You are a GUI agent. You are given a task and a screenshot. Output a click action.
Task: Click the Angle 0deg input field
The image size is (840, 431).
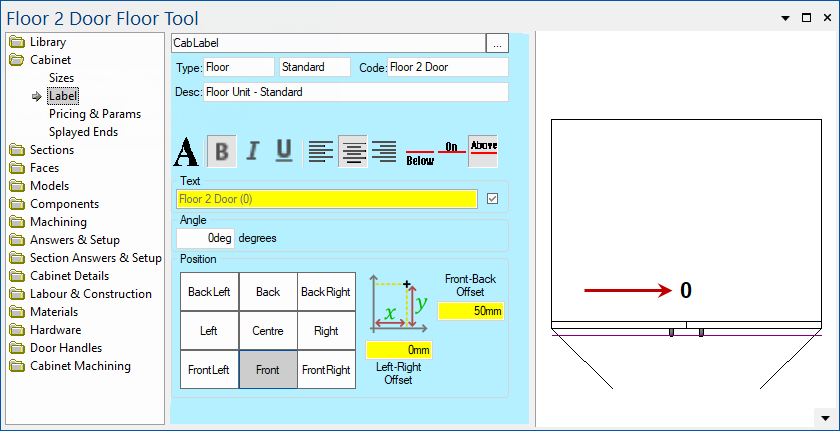(205, 238)
